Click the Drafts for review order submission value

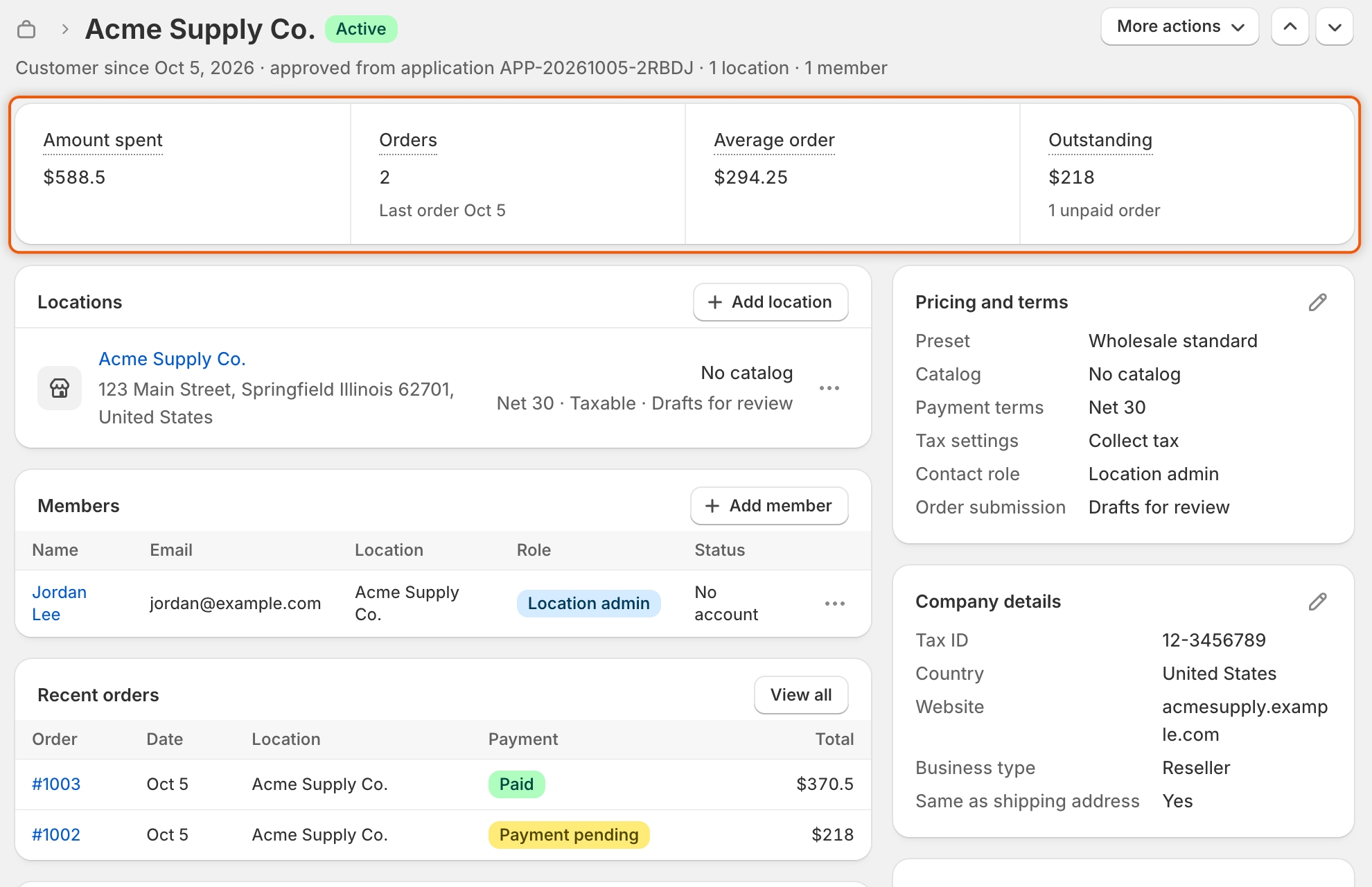pyautogui.click(x=1159, y=507)
